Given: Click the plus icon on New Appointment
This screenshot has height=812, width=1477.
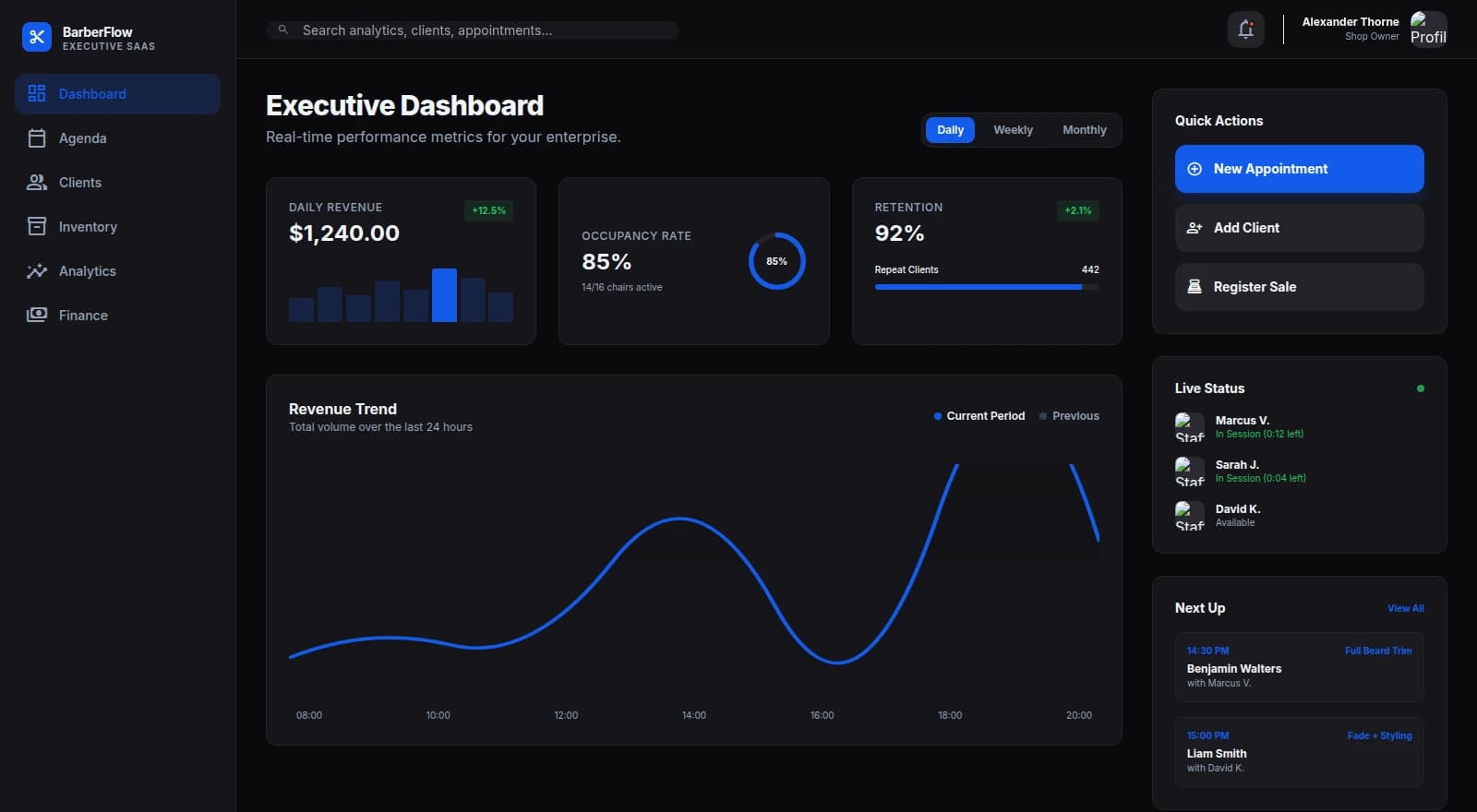Looking at the screenshot, I should 1195,169.
